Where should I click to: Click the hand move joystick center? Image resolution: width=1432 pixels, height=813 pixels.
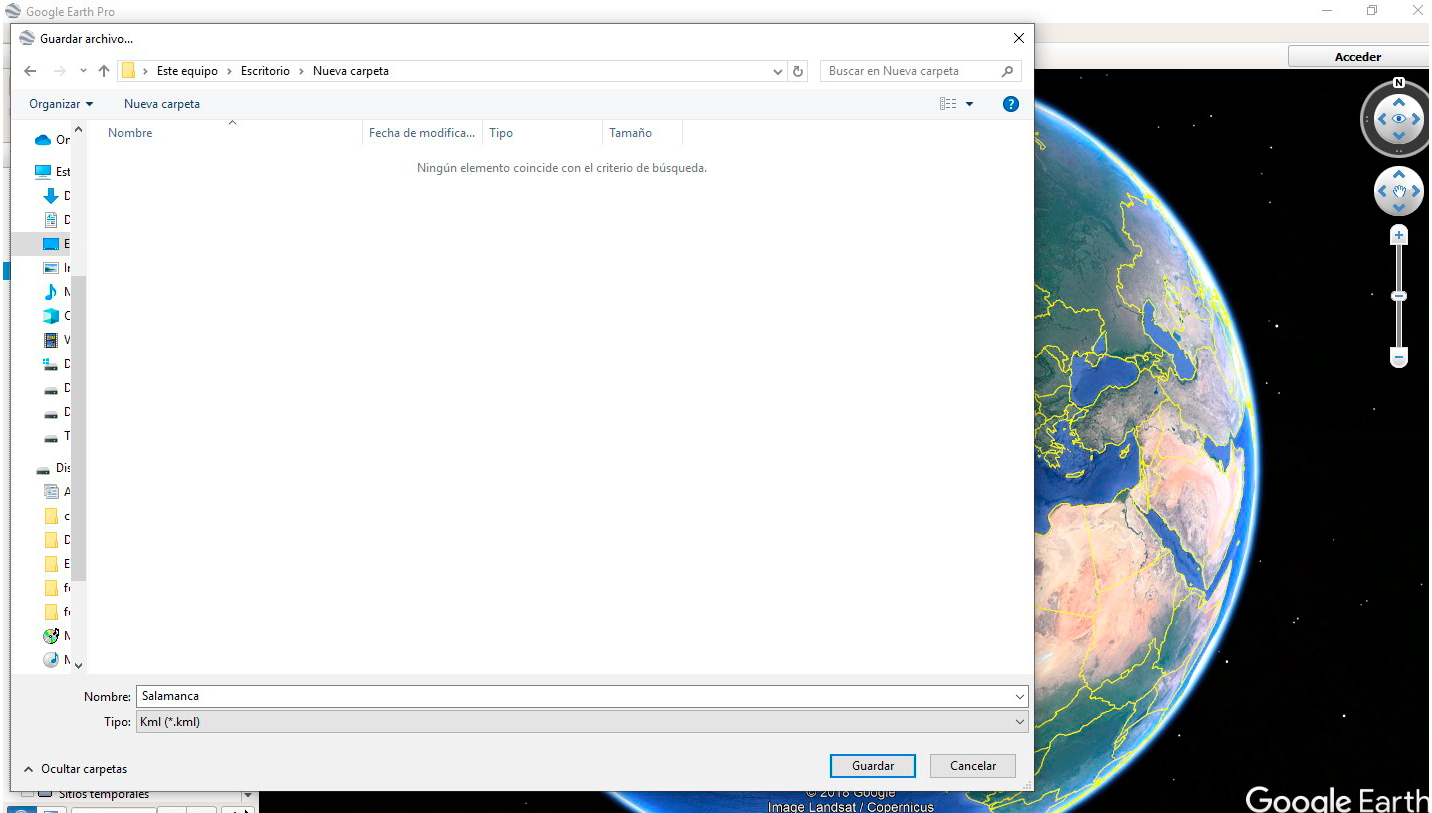1399,190
